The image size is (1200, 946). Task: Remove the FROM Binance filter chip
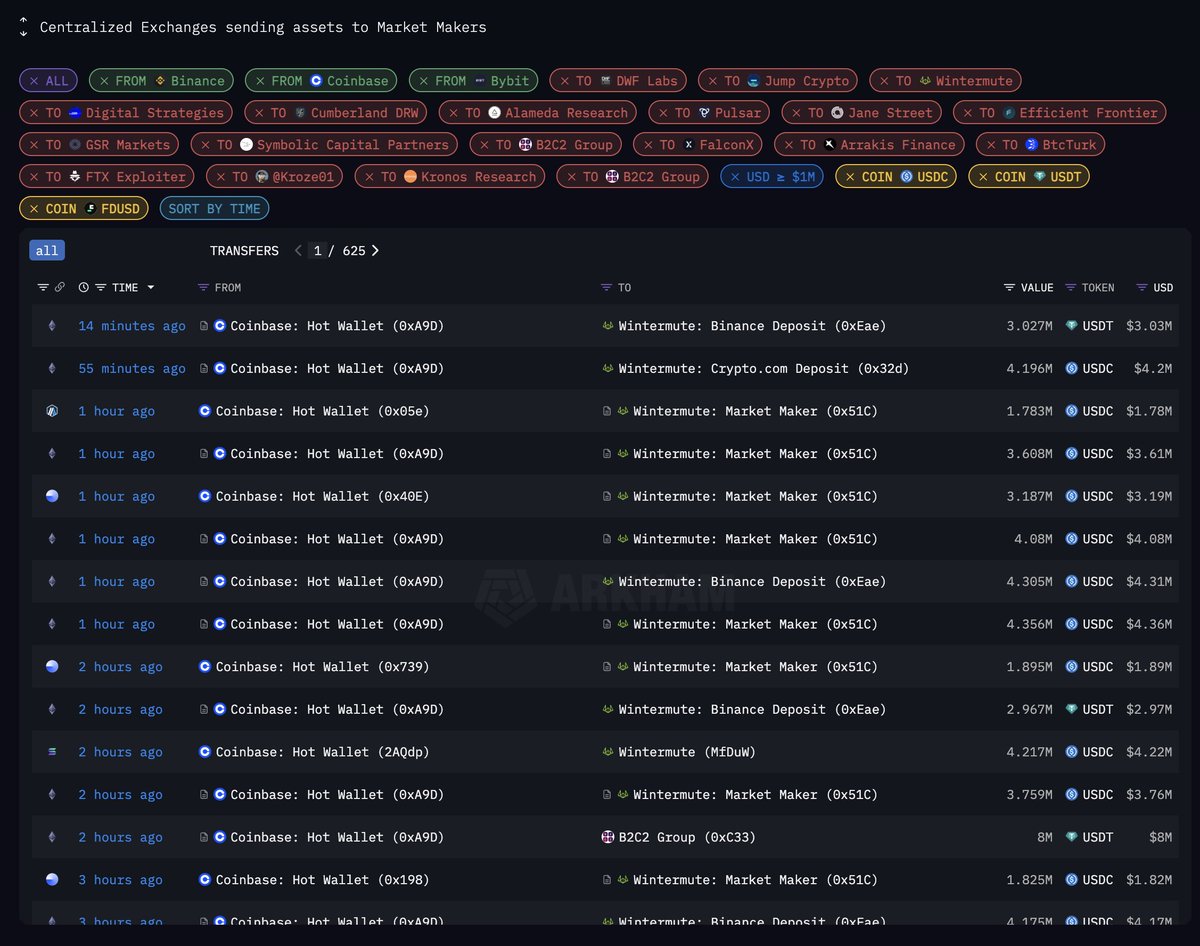click(104, 81)
